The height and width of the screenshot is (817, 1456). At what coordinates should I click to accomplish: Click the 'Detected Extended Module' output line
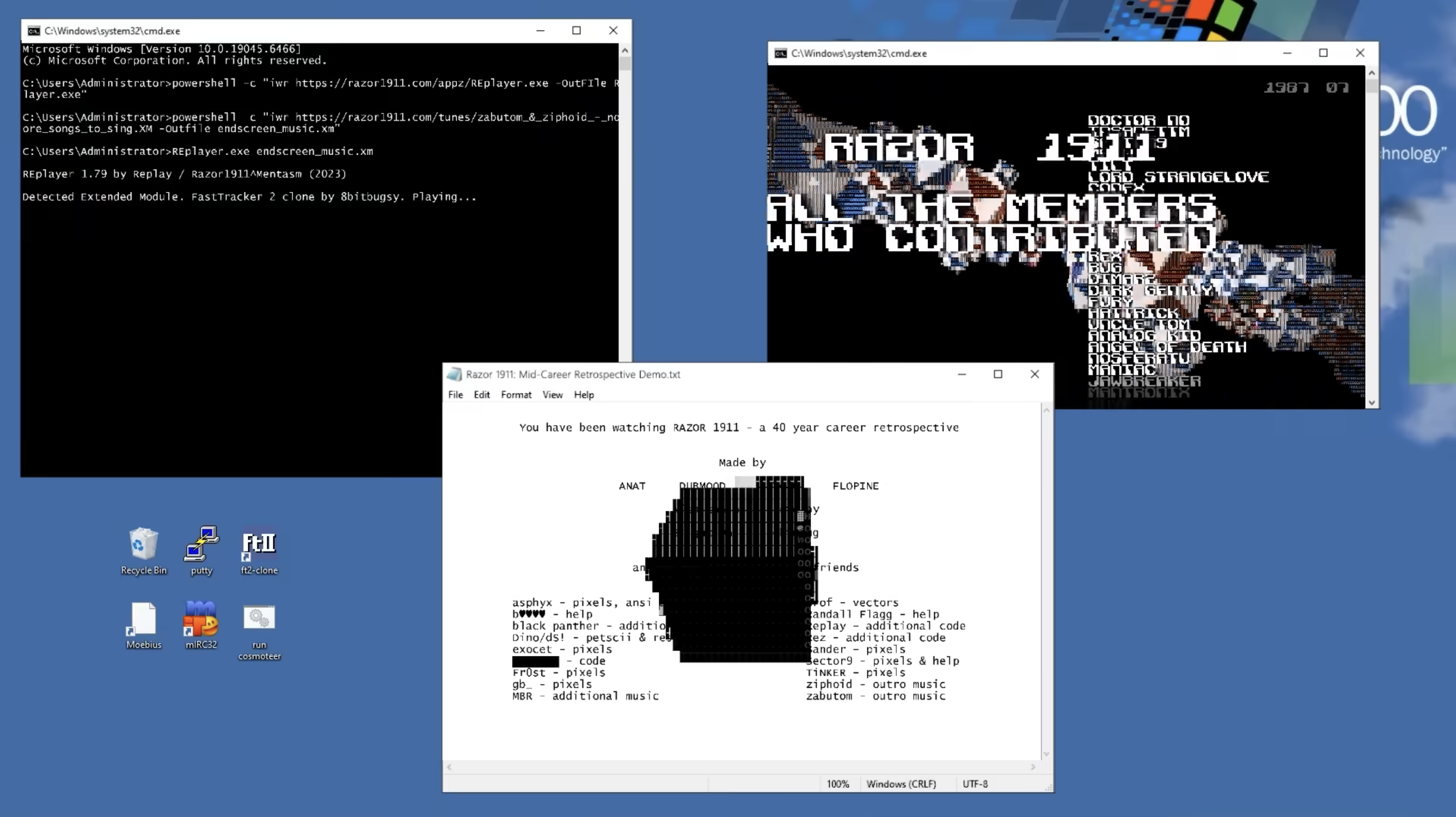pyautogui.click(x=249, y=197)
